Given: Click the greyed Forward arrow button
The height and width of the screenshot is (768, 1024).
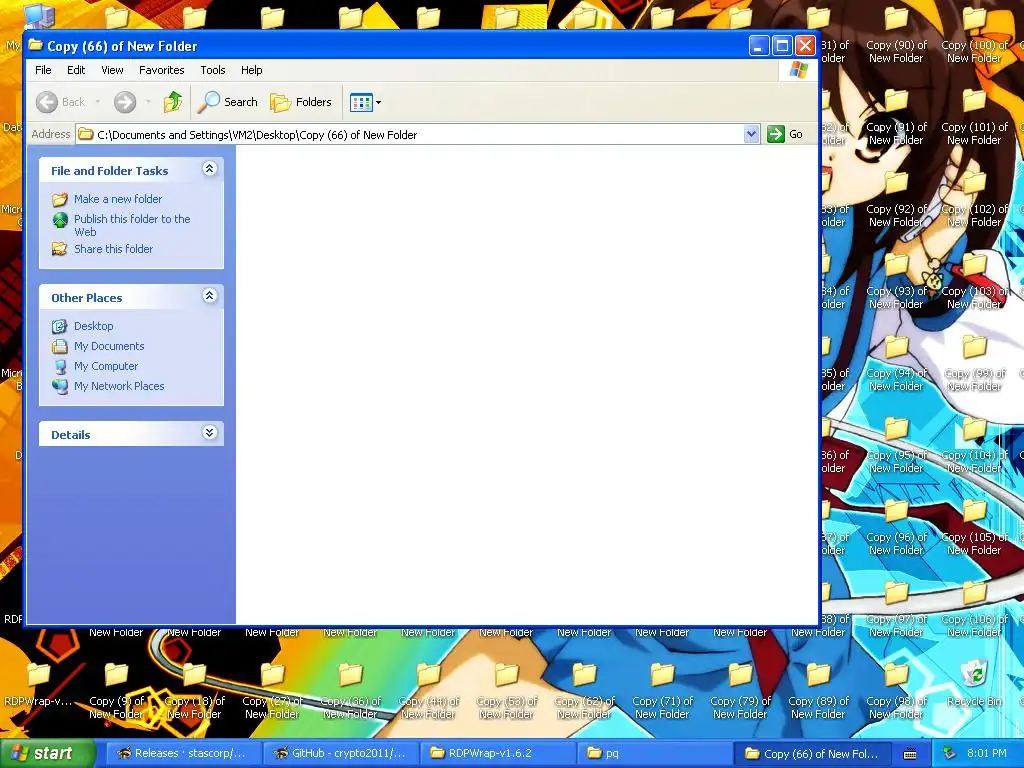Looking at the screenshot, I should 125,102.
